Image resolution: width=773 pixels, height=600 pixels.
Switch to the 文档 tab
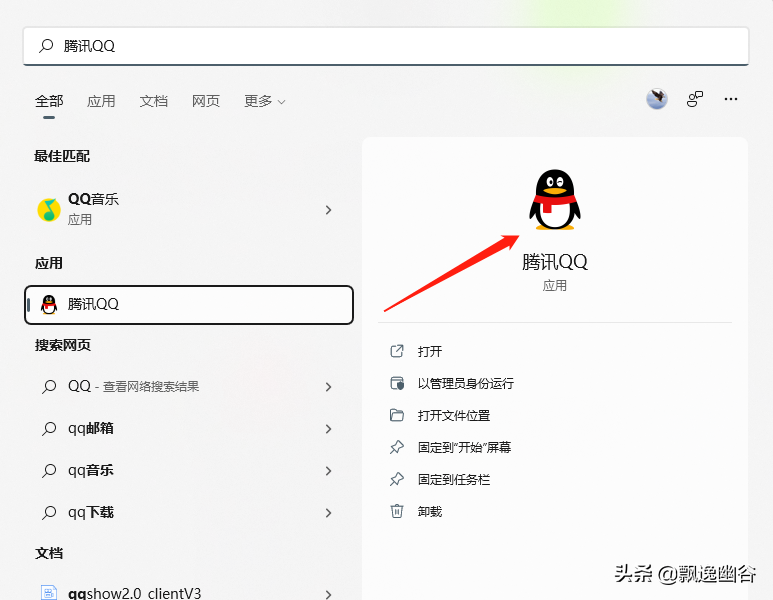click(x=153, y=101)
